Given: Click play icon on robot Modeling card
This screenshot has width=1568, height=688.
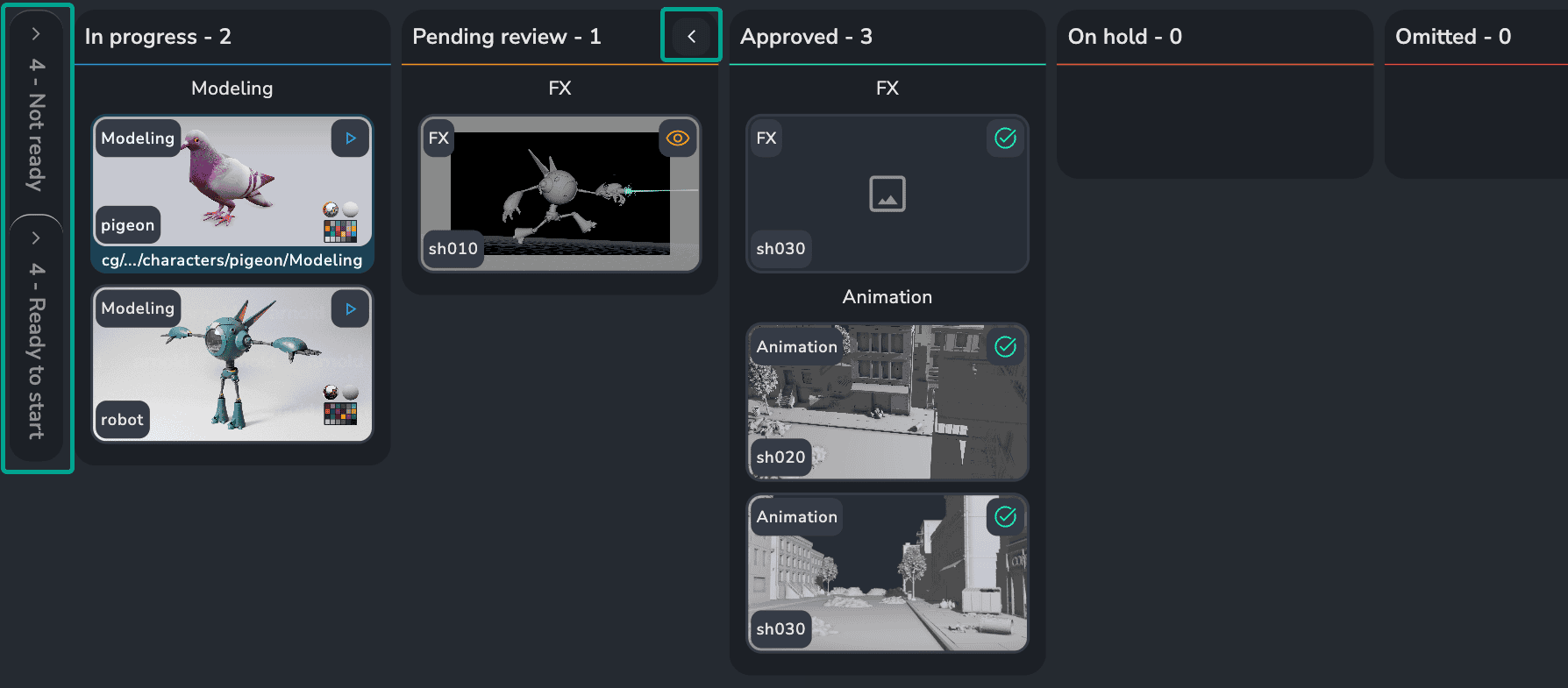Looking at the screenshot, I should (350, 309).
